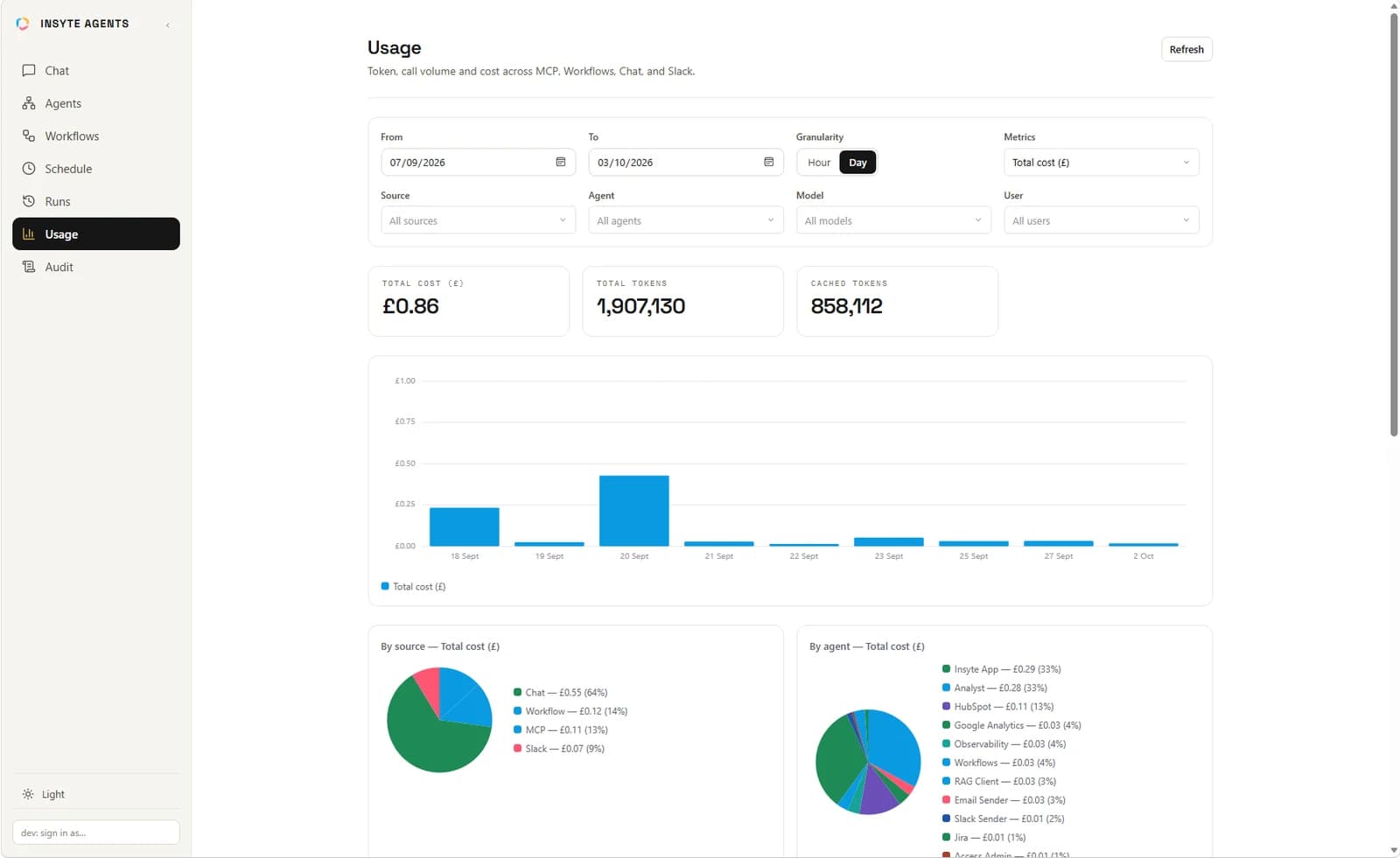The height and width of the screenshot is (858, 1400).
Task: Click the Audit log icon
Action: coord(29,267)
